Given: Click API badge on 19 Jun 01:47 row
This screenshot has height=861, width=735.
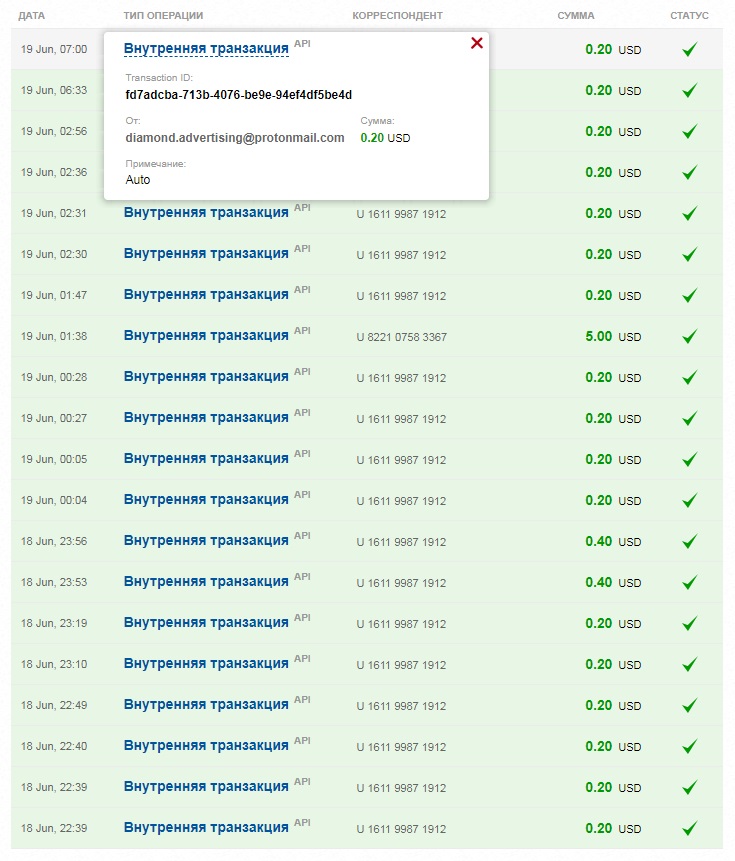Looking at the screenshot, I should (x=302, y=289).
